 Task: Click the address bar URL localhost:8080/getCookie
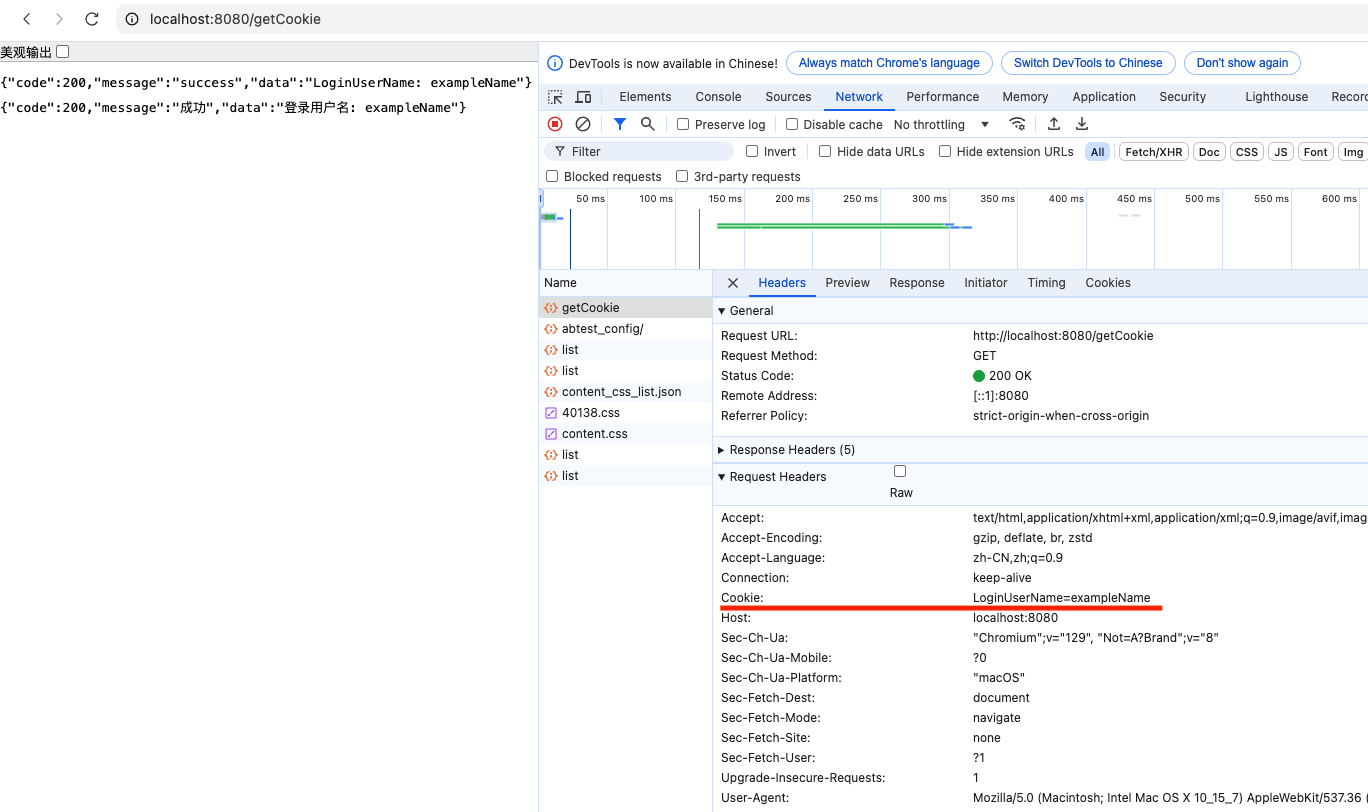pos(235,19)
